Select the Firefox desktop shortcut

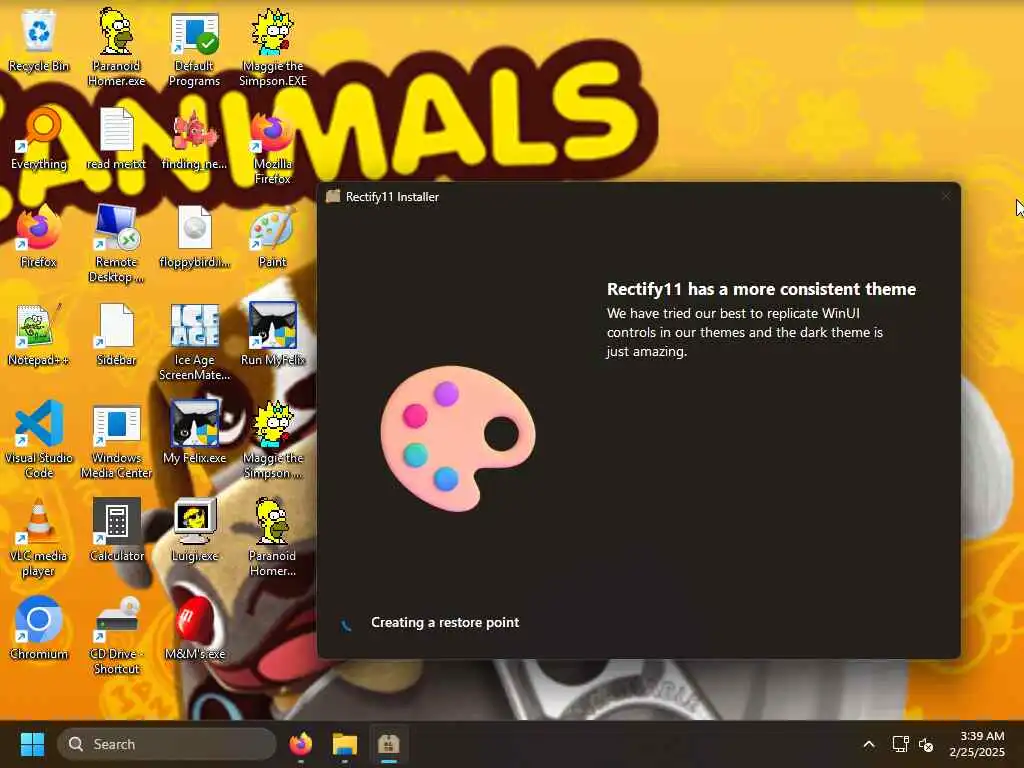39,236
